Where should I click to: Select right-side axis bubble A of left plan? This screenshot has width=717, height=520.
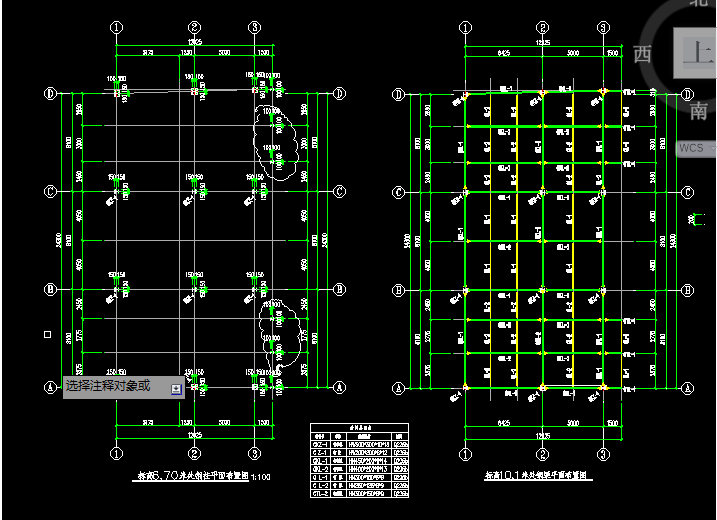339,387
